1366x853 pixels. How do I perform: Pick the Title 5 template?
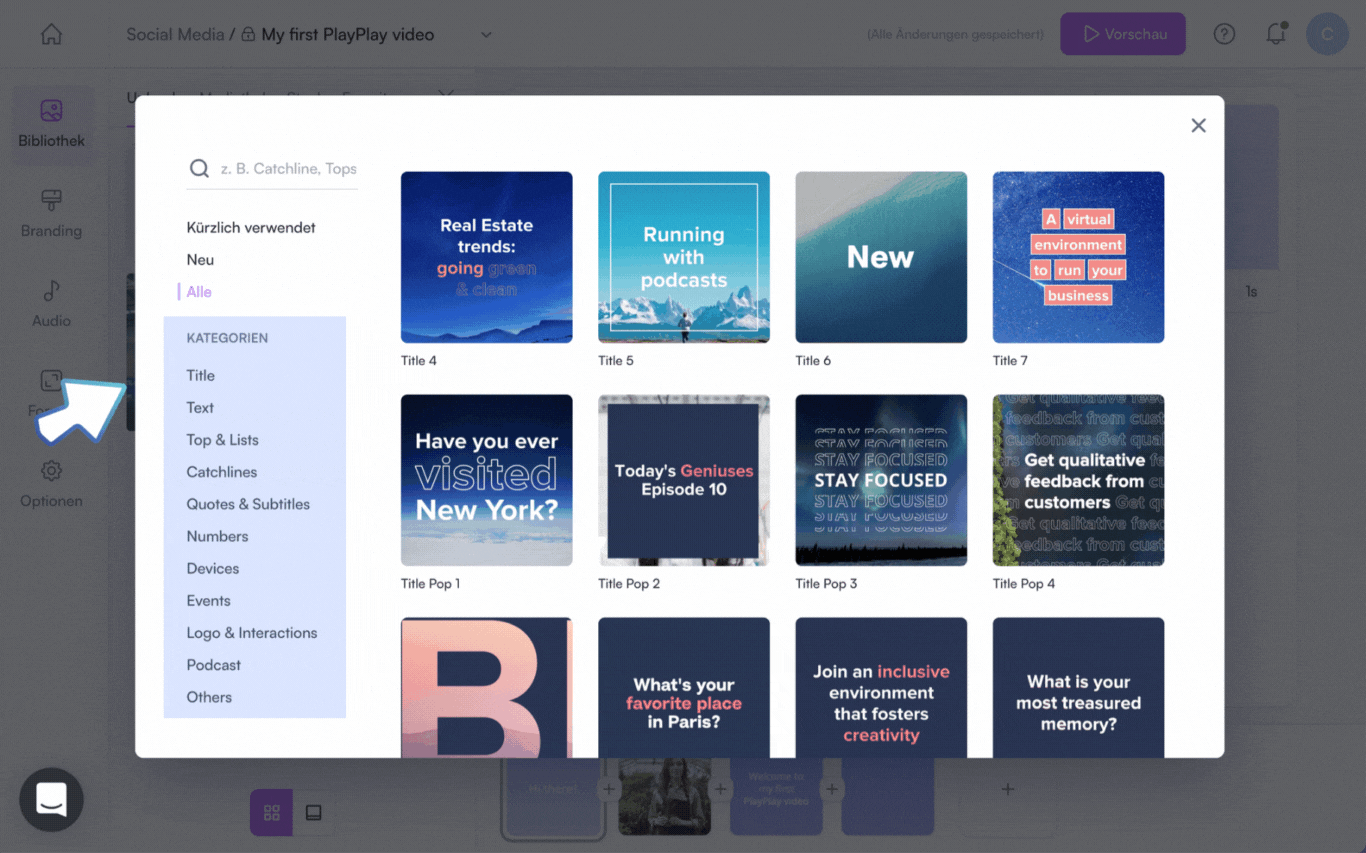684,257
